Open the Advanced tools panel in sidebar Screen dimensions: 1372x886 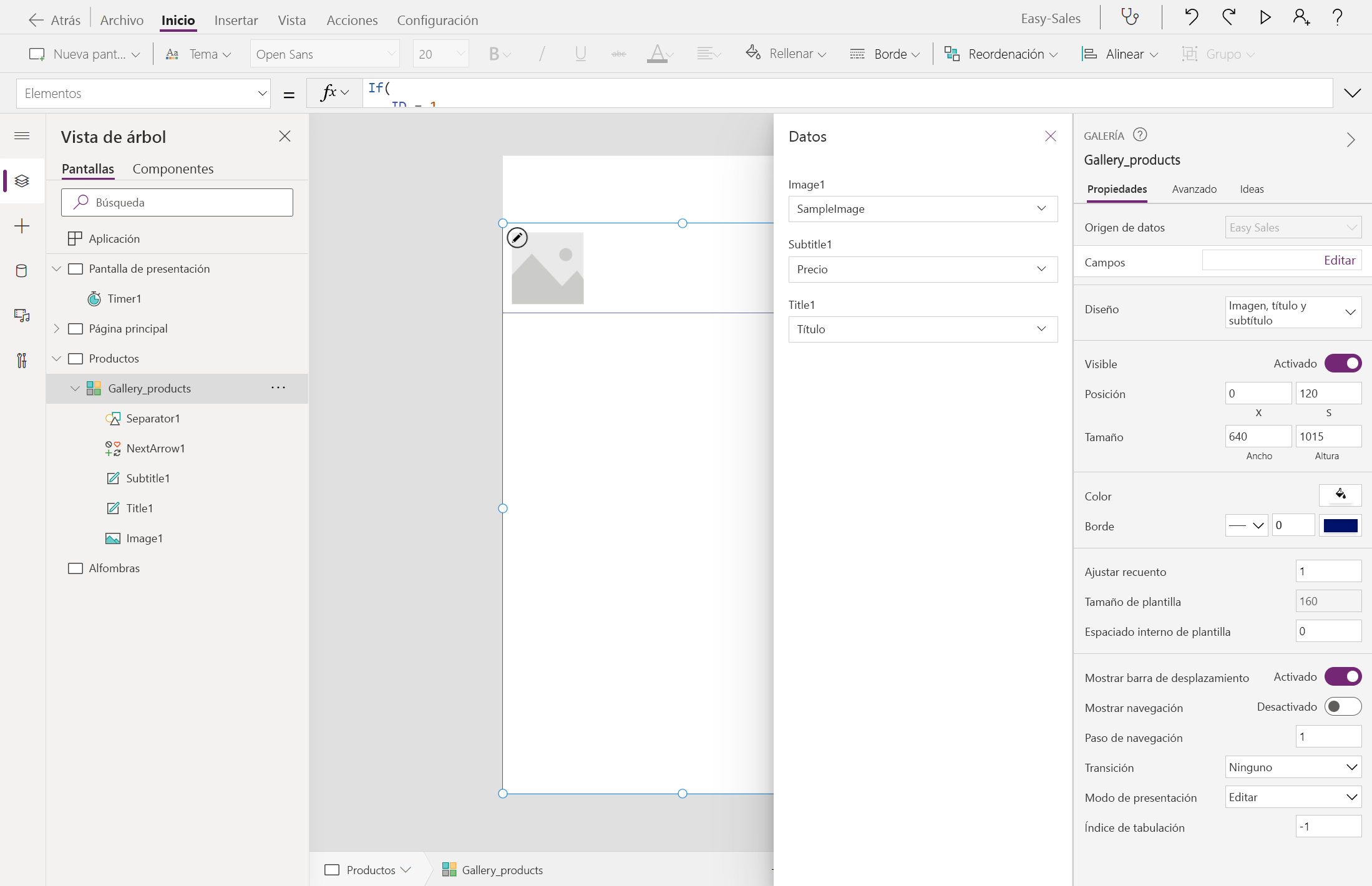pos(22,361)
